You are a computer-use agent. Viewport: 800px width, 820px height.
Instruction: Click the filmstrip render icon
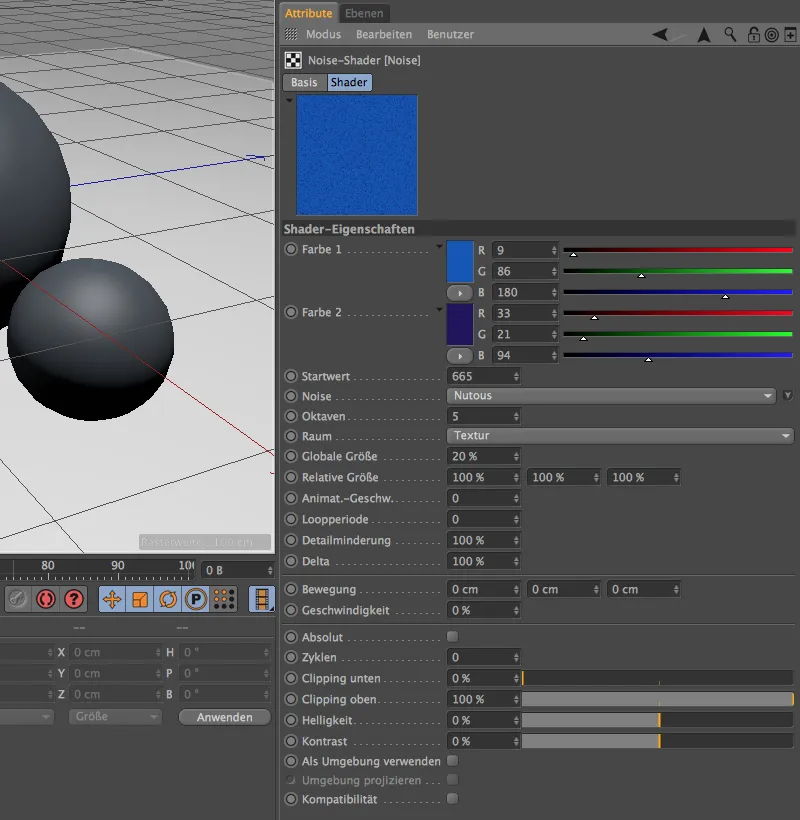pyautogui.click(x=262, y=599)
